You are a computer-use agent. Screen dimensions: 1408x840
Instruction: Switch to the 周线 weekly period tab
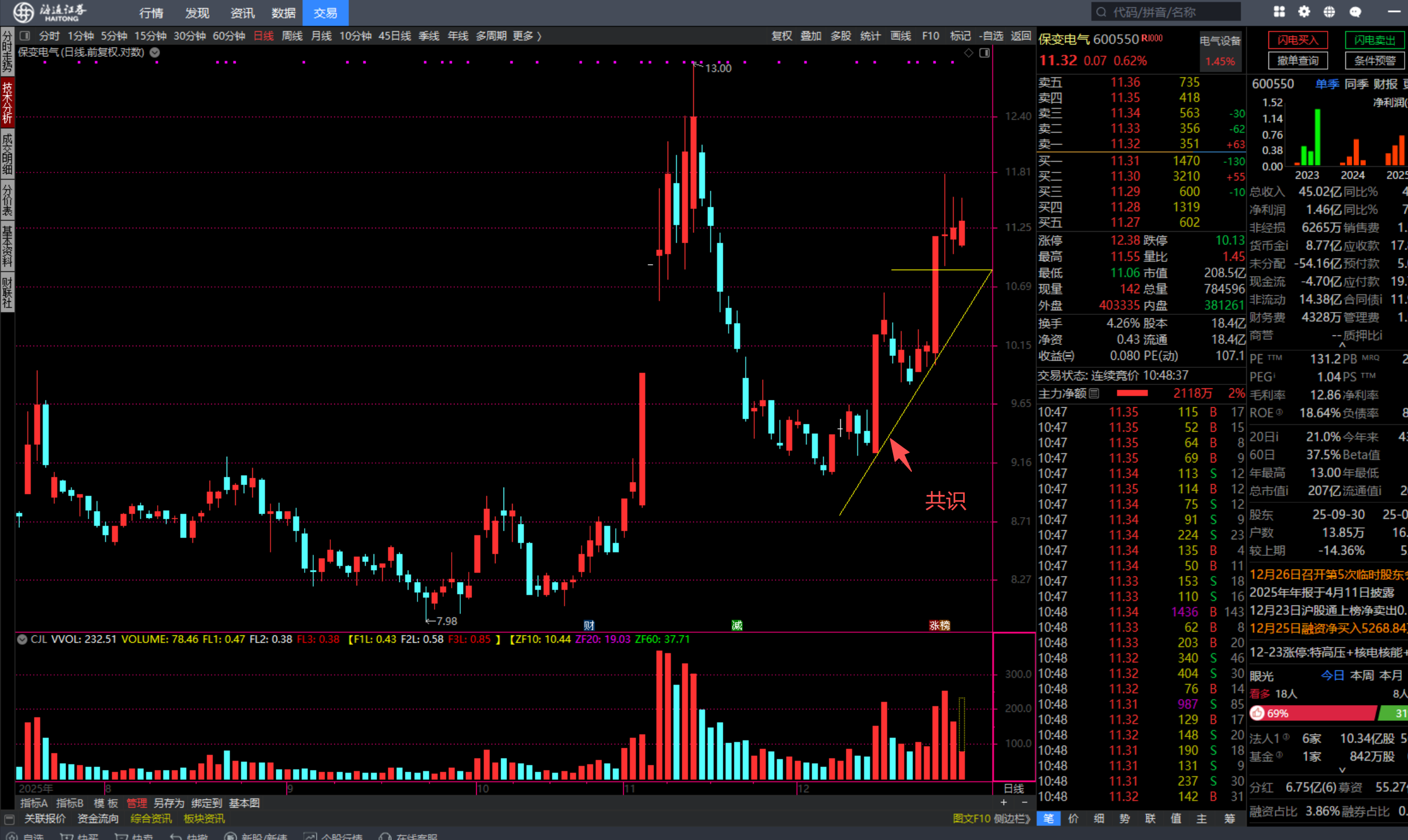tap(292, 36)
